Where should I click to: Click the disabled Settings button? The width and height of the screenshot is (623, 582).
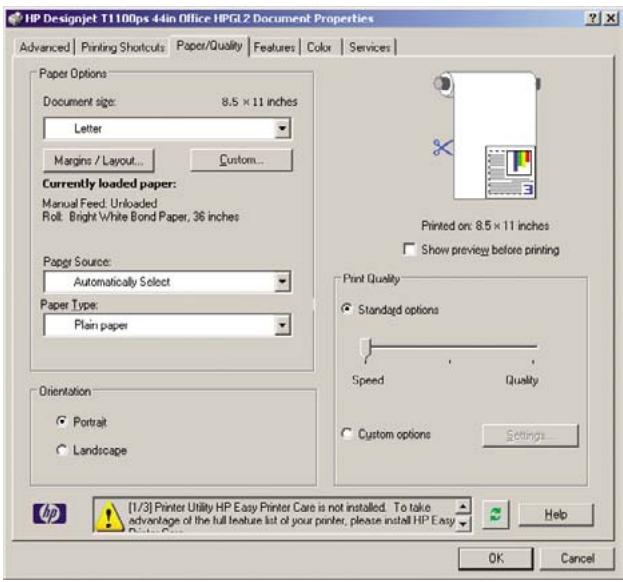coord(530,435)
